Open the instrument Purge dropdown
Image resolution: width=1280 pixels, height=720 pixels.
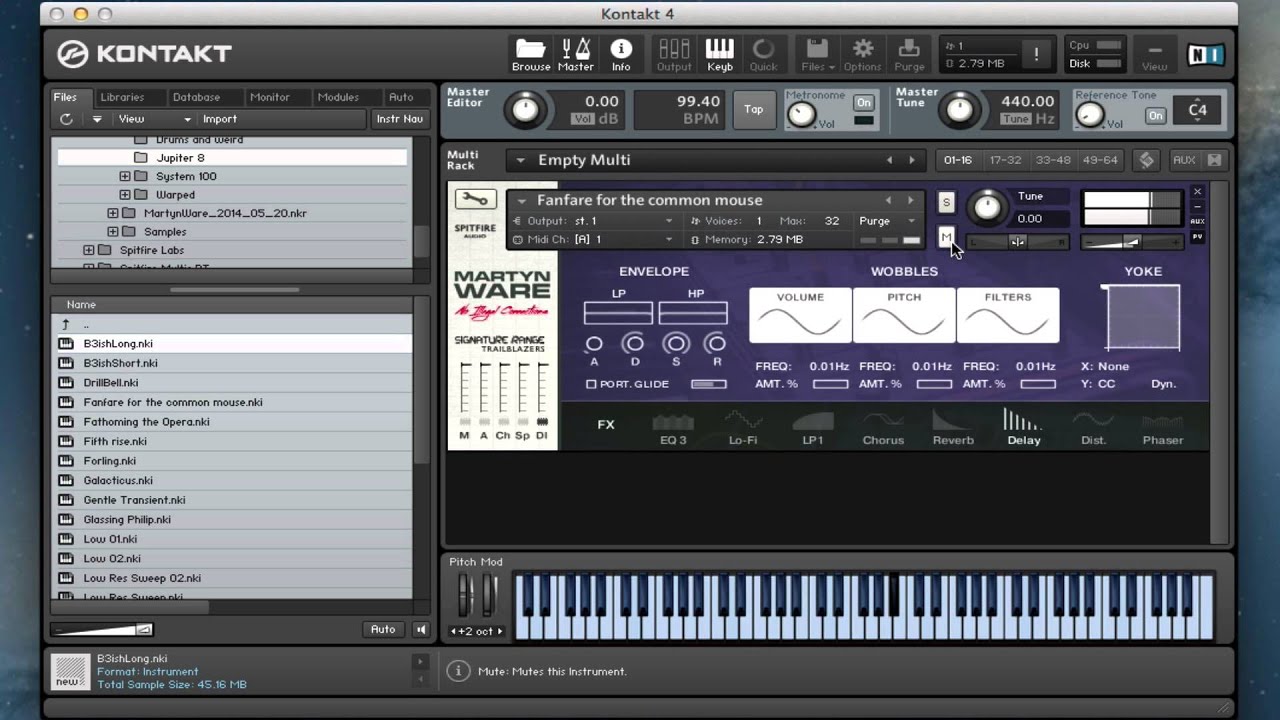click(886, 221)
